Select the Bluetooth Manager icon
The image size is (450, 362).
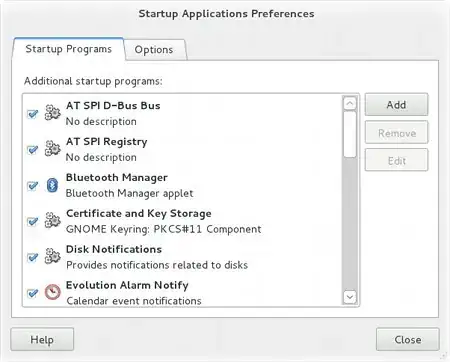pyautogui.click(x=52, y=185)
